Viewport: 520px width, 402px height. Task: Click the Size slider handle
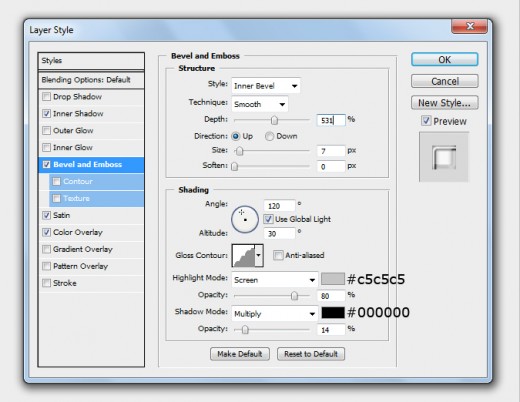tap(239, 151)
